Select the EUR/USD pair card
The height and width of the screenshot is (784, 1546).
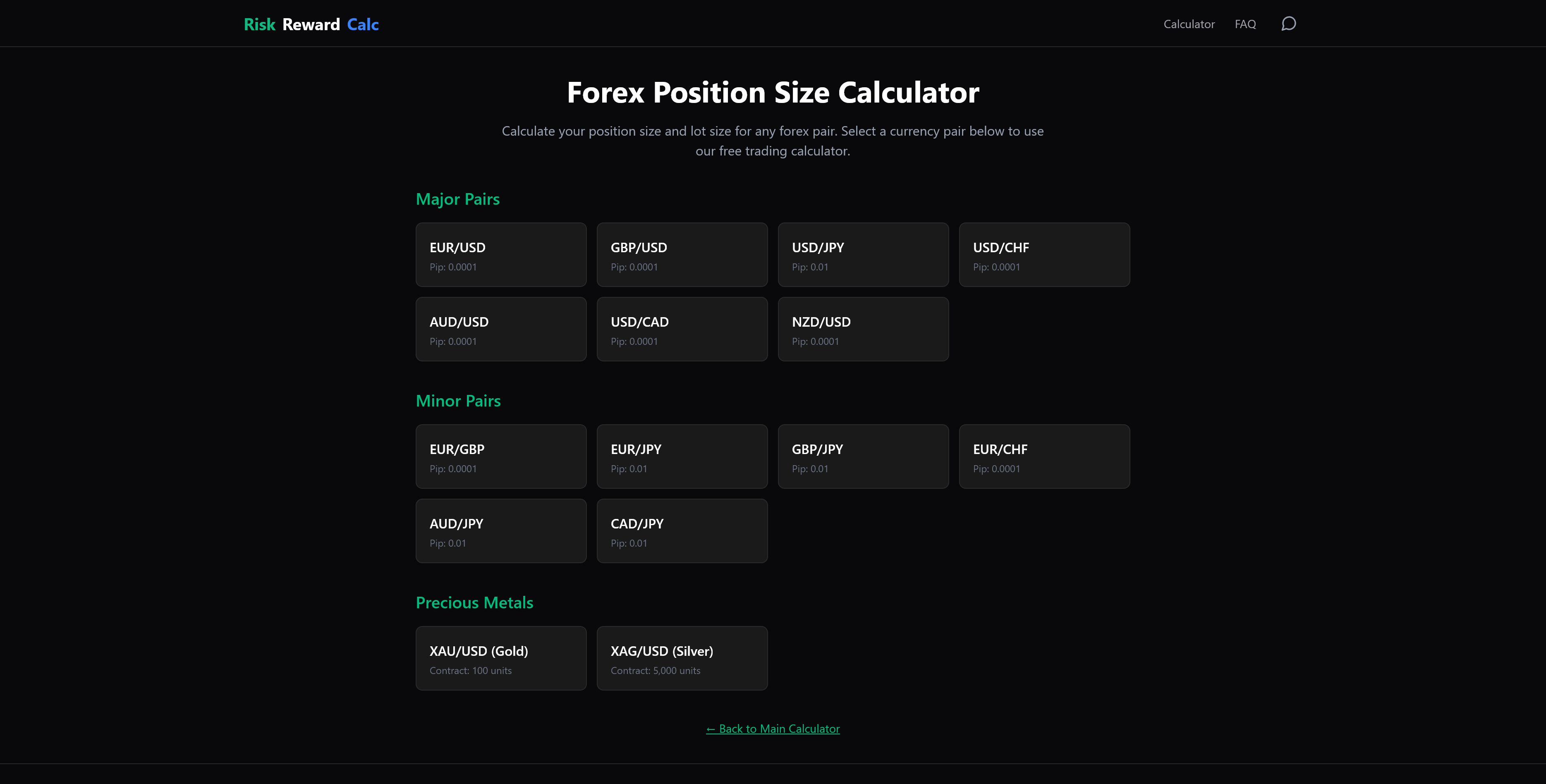(500, 254)
